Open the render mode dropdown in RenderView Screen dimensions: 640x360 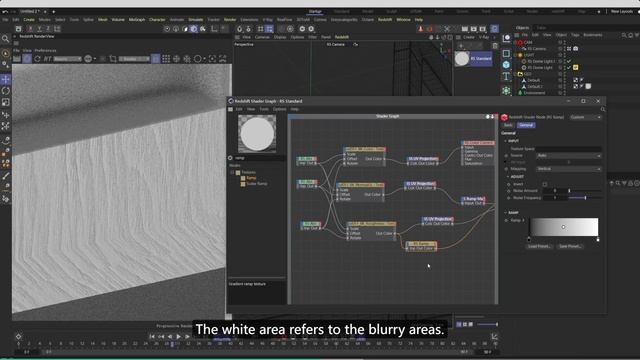(67, 59)
